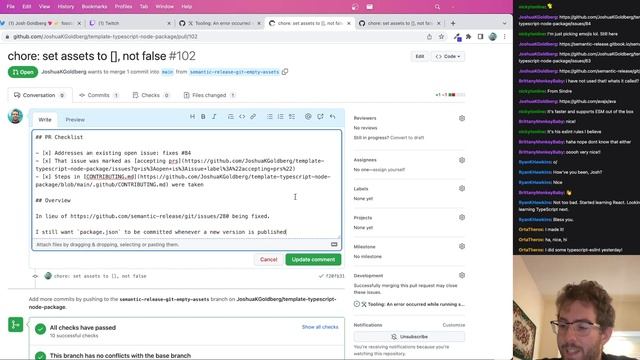The width and height of the screenshot is (640, 360).
Task: Open the Projects gear settings
Action: click(462, 218)
